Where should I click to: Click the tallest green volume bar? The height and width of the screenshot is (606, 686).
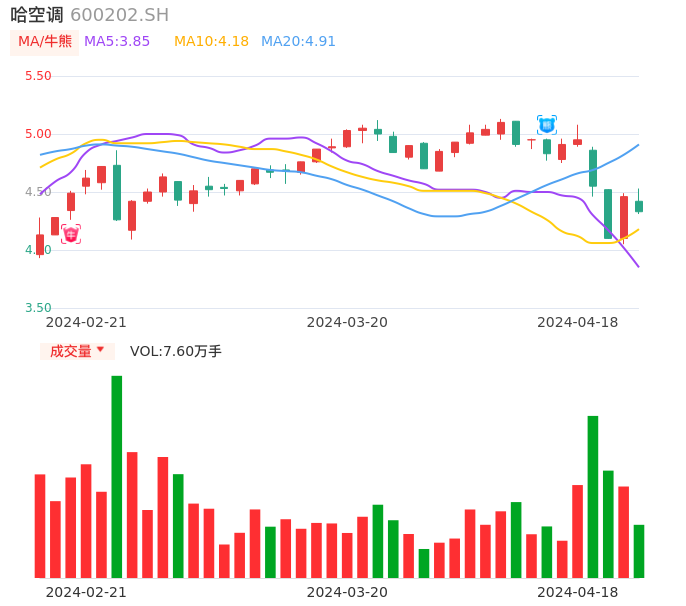(x=117, y=476)
